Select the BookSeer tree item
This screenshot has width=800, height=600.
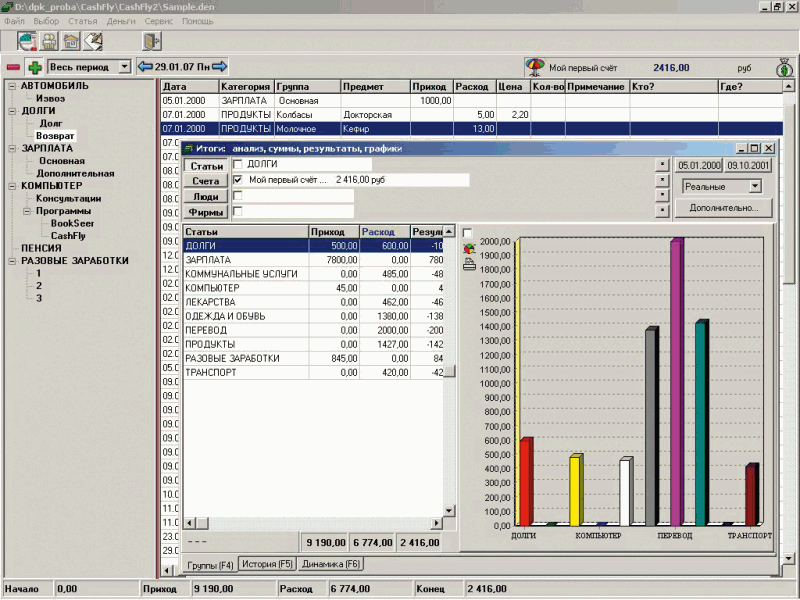(x=72, y=223)
